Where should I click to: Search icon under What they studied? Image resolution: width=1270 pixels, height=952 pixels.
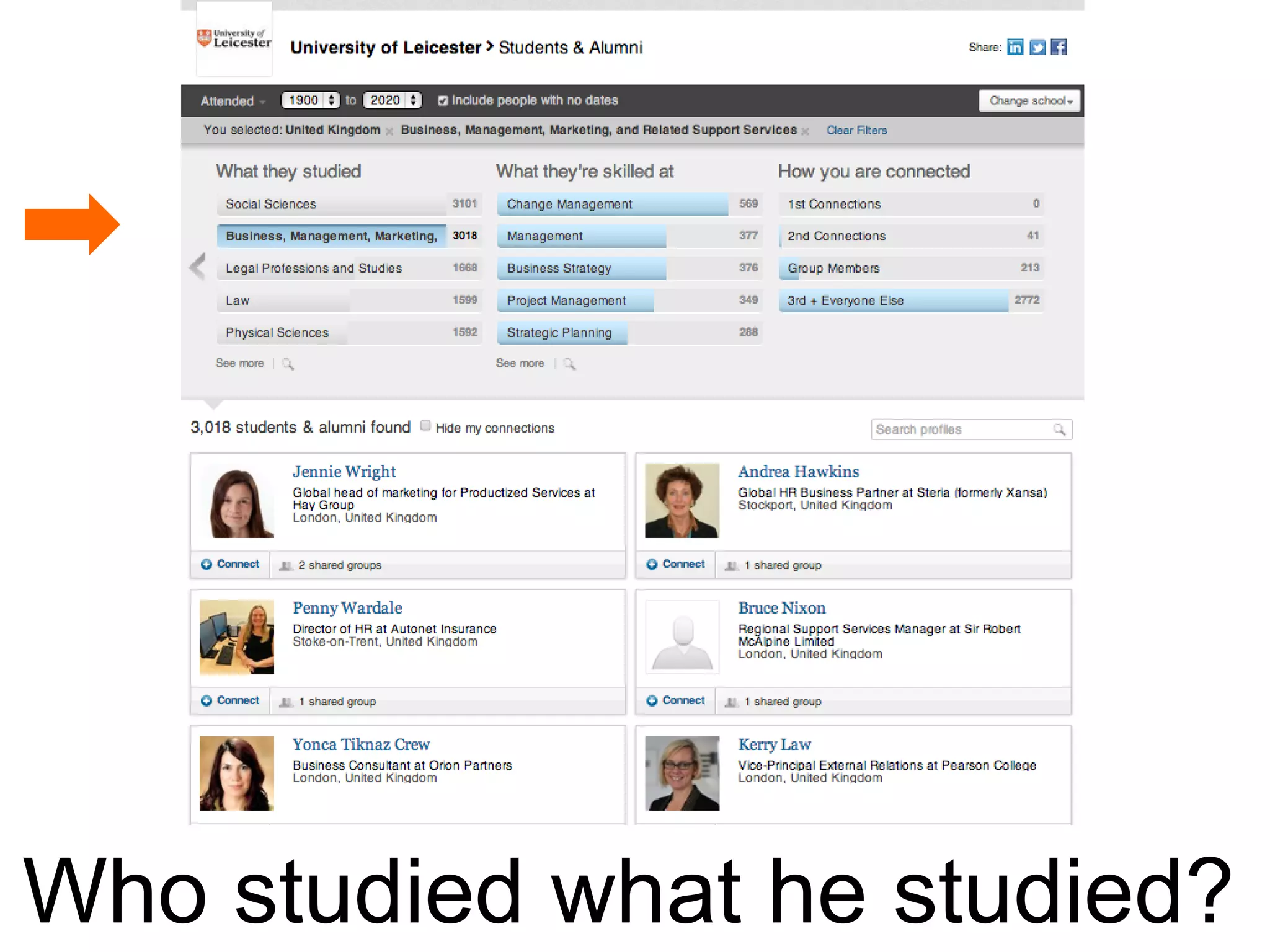(288, 364)
